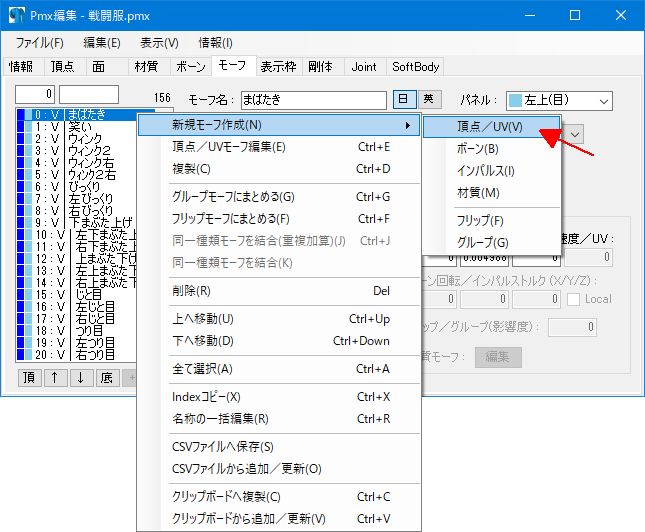Image resolution: width=645 pixels, height=532 pixels.
Task: Select 下へ移動(D) menu entry
Action: pyautogui.click(x=279, y=341)
